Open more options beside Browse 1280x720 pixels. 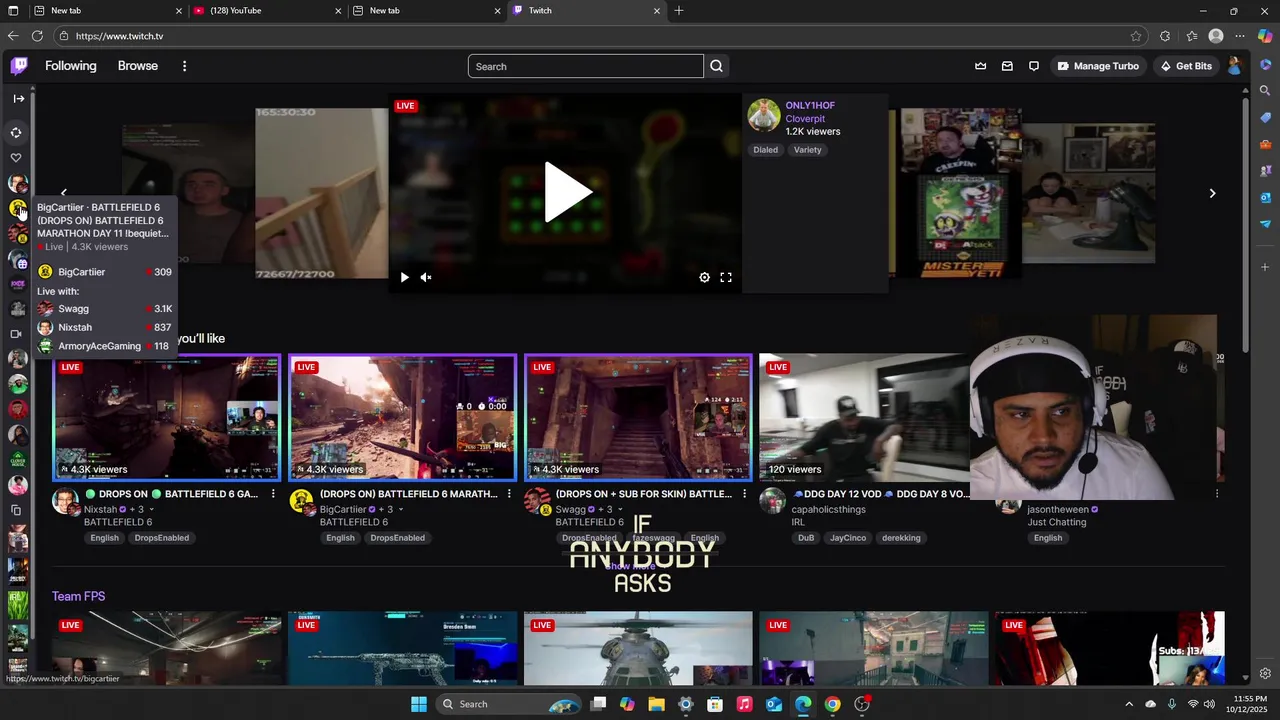(184, 66)
